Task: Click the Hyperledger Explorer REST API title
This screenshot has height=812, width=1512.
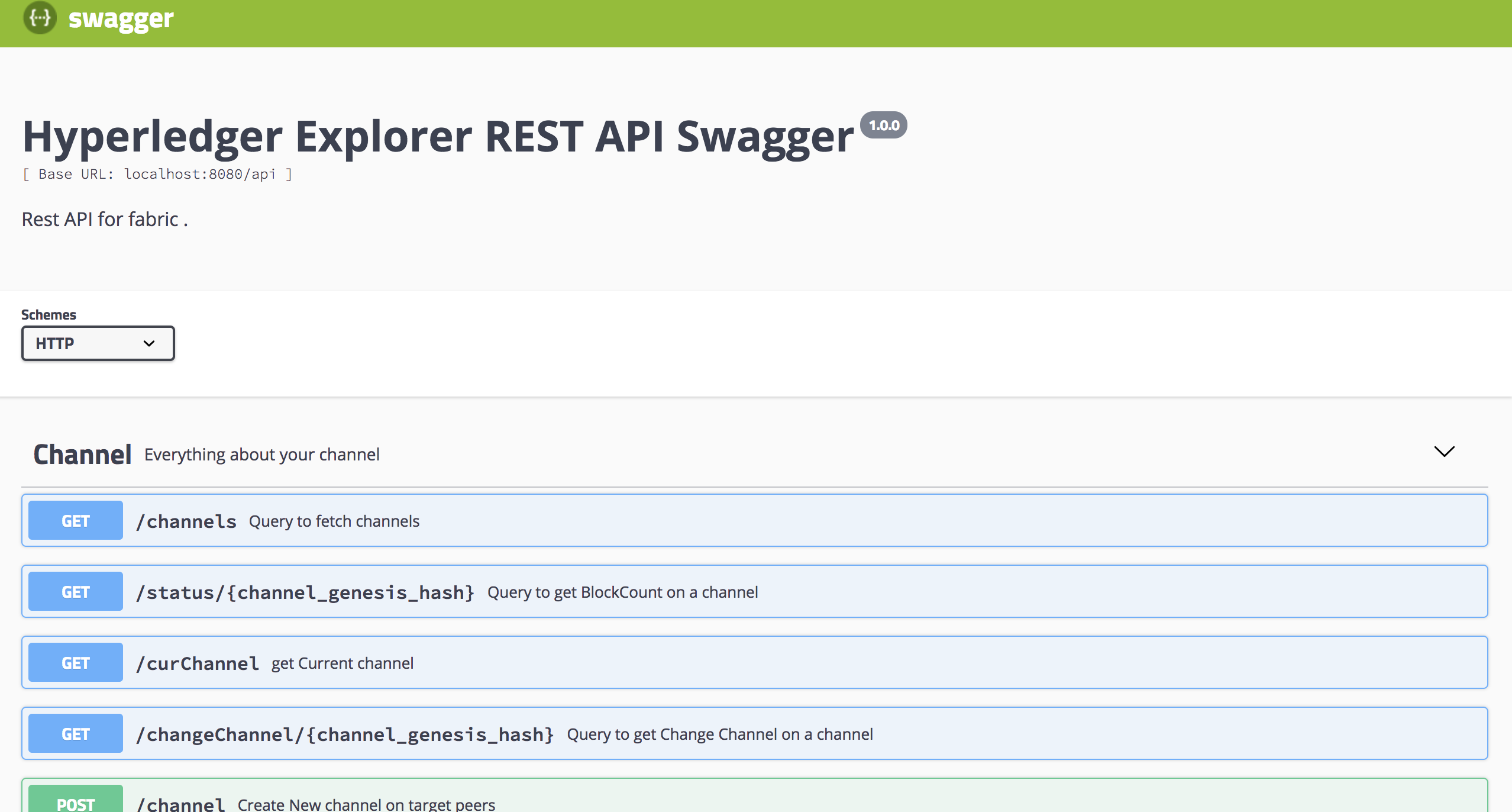Action: [438, 137]
